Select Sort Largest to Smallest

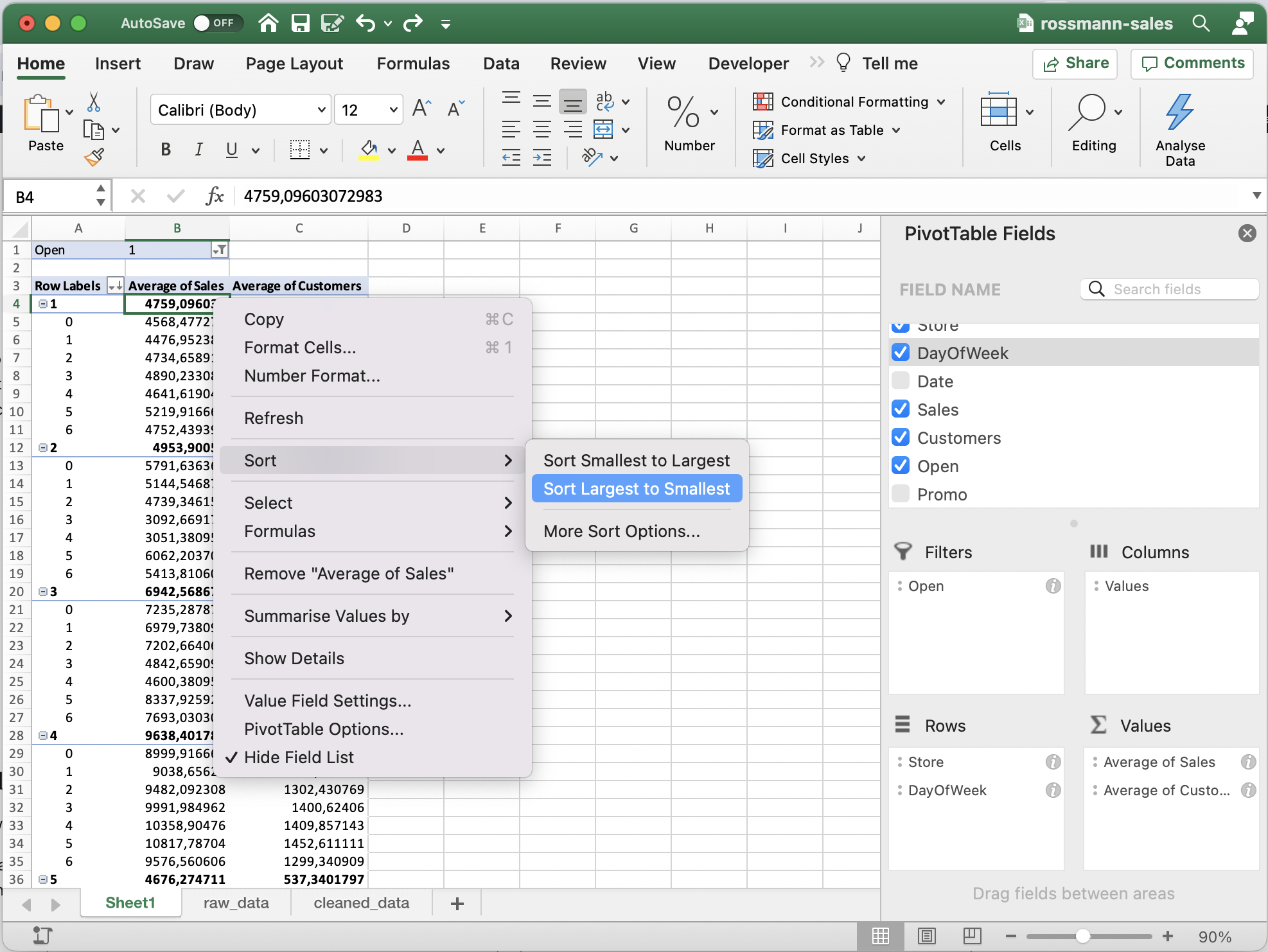tap(636, 488)
